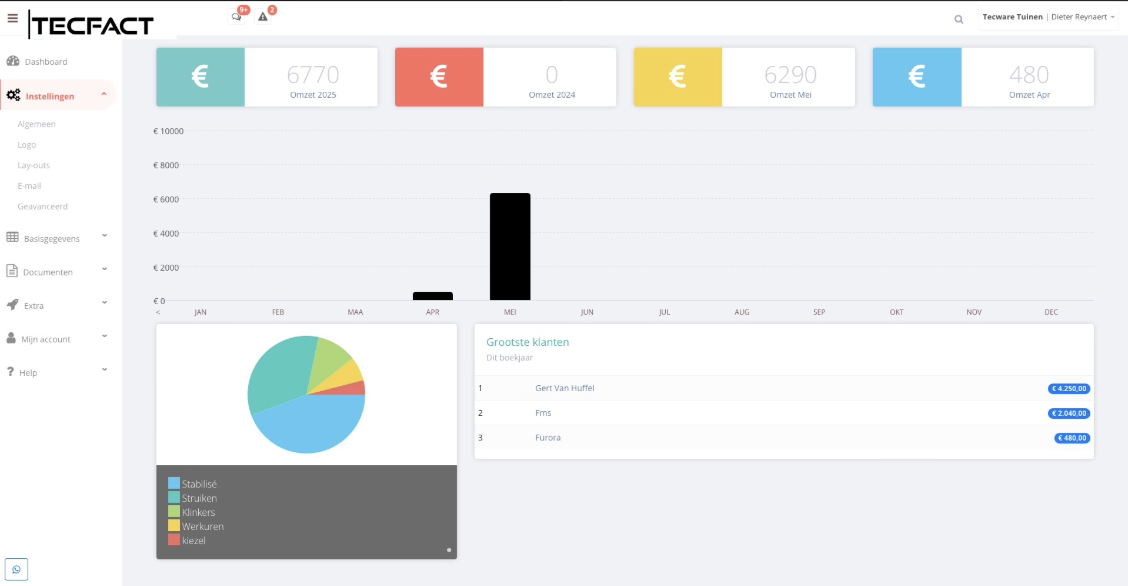1128x586 pixels.
Task: Select customer Gert Van Huffel
Action: (564, 388)
